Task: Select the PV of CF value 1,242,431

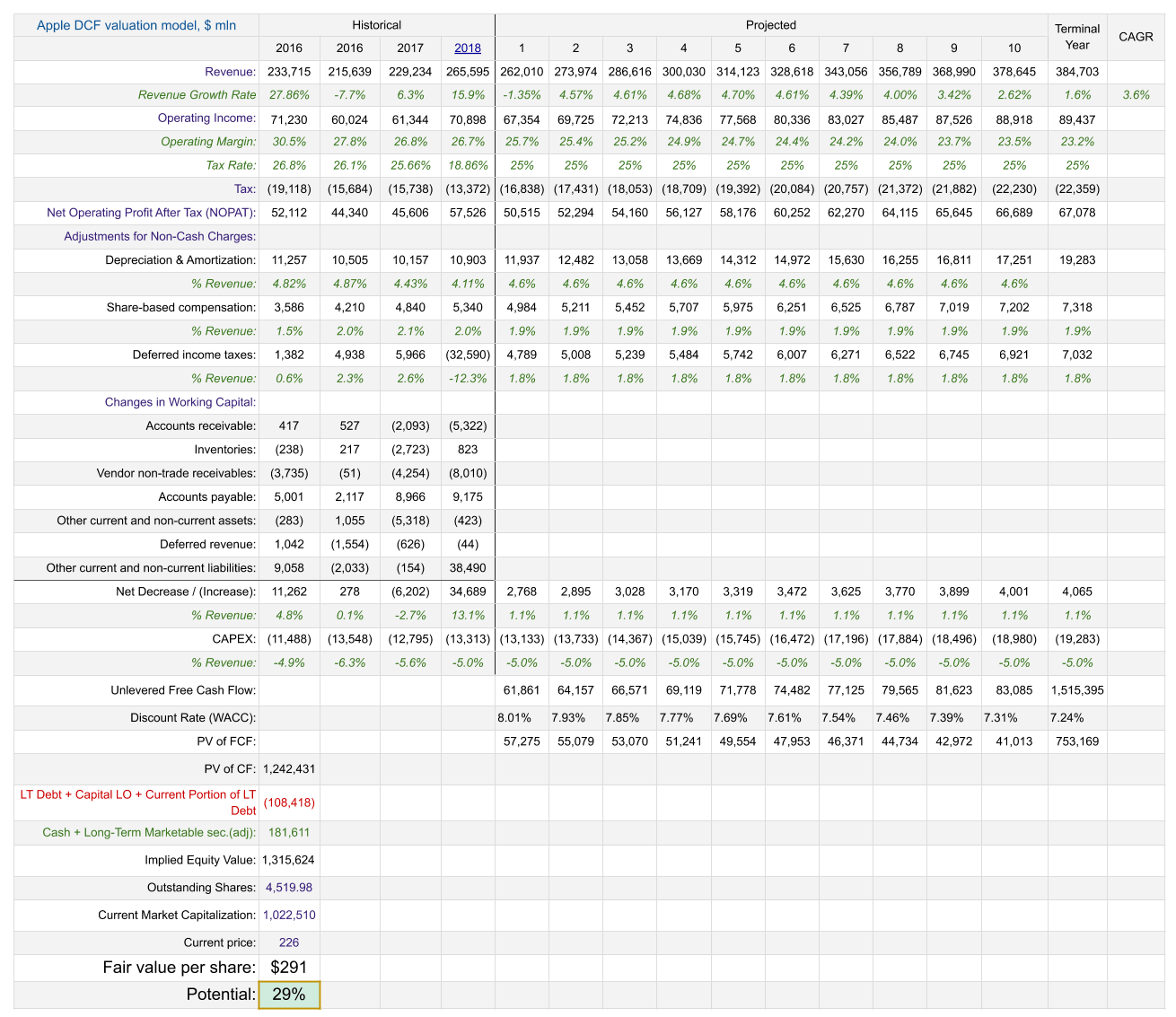Action: tap(289, 768)
